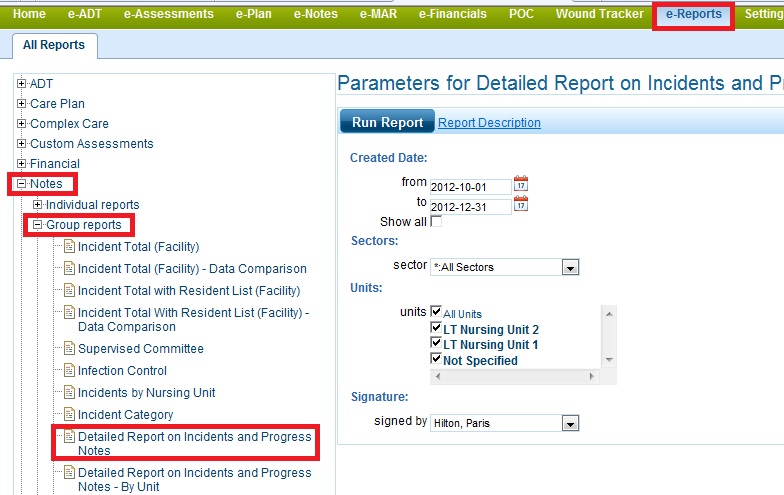The width and height of the screenshot is (784, 495).
Task: Select Incident Total (Facility) - Data Comparison report
Action: tap(192, 268)
